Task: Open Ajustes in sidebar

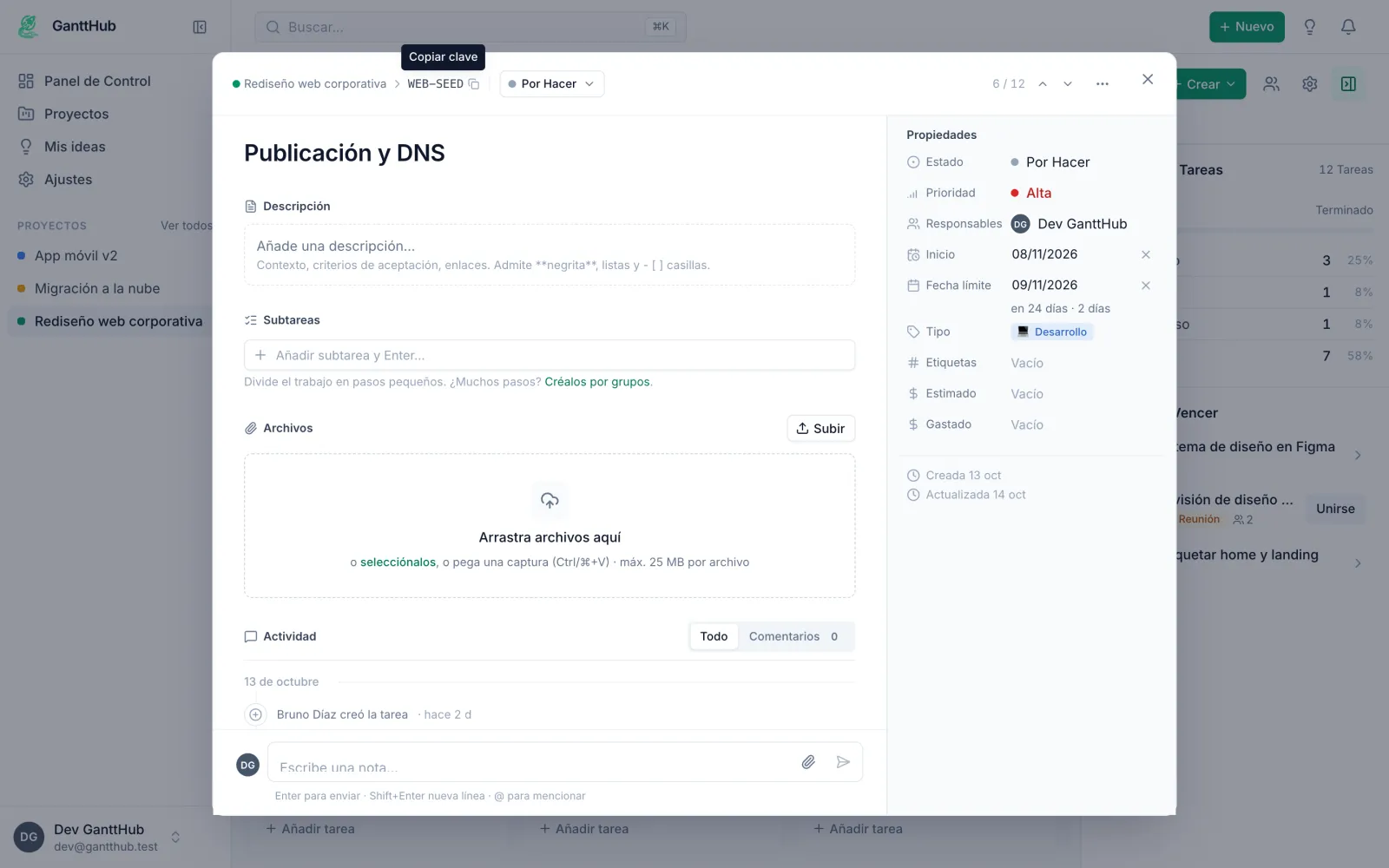Action: pyautogui.click(x=68, y=180)
